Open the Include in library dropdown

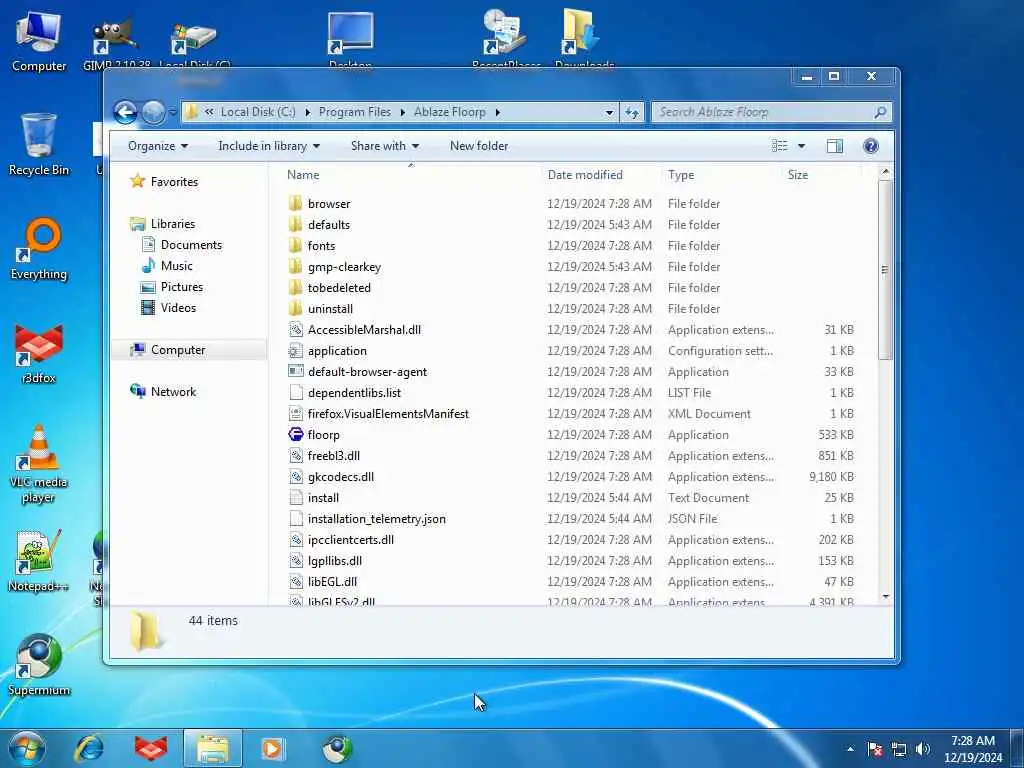coord(268,146)
